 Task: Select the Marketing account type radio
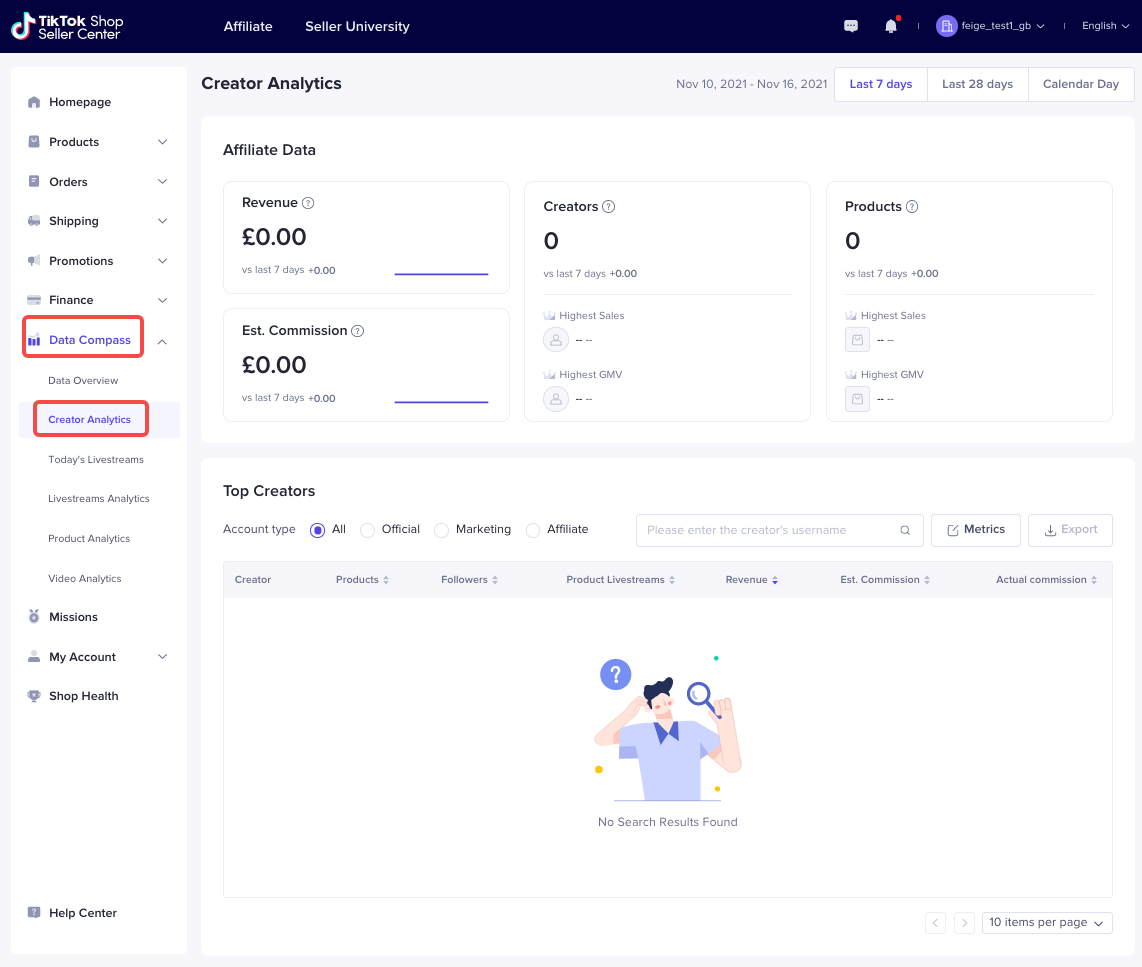(x=441, y=530)
